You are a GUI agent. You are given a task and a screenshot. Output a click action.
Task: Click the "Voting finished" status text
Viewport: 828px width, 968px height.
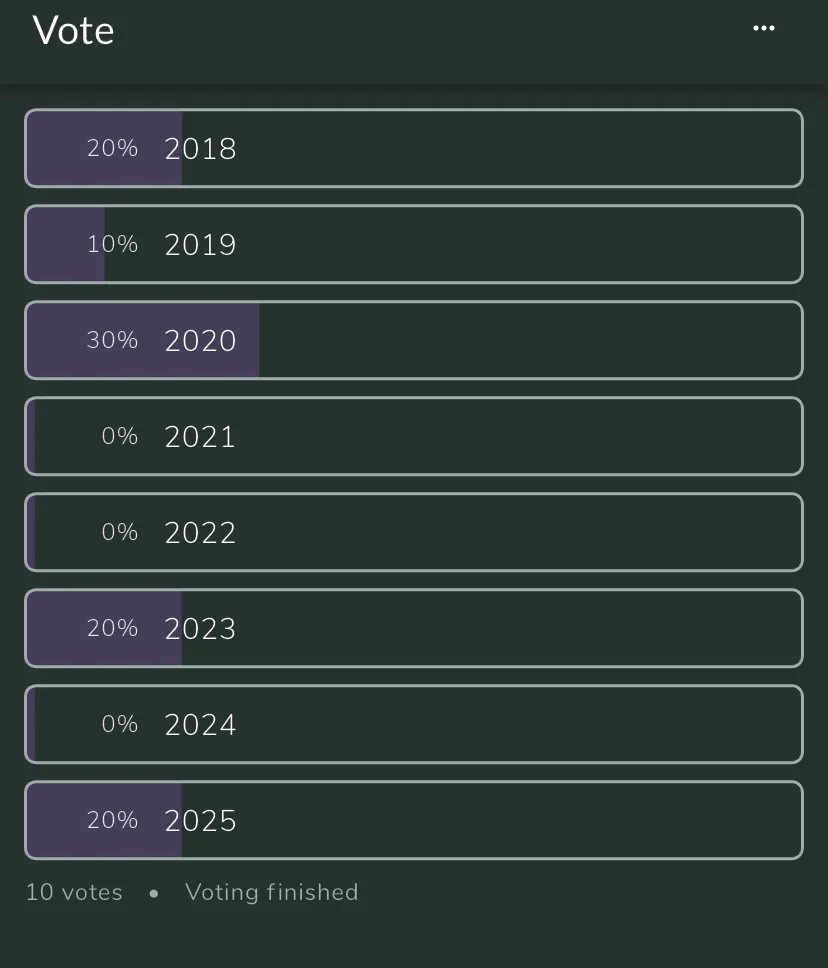271,892
